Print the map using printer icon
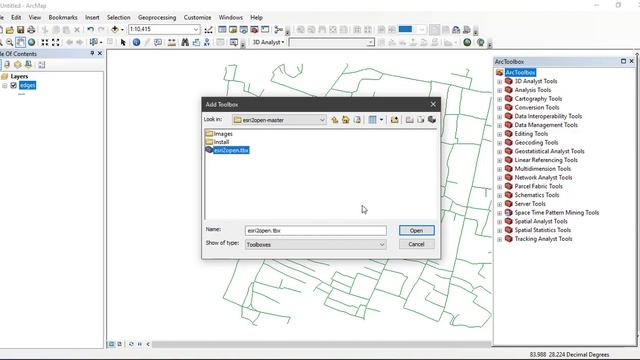The image size is (640, 360). pos(31,30)
